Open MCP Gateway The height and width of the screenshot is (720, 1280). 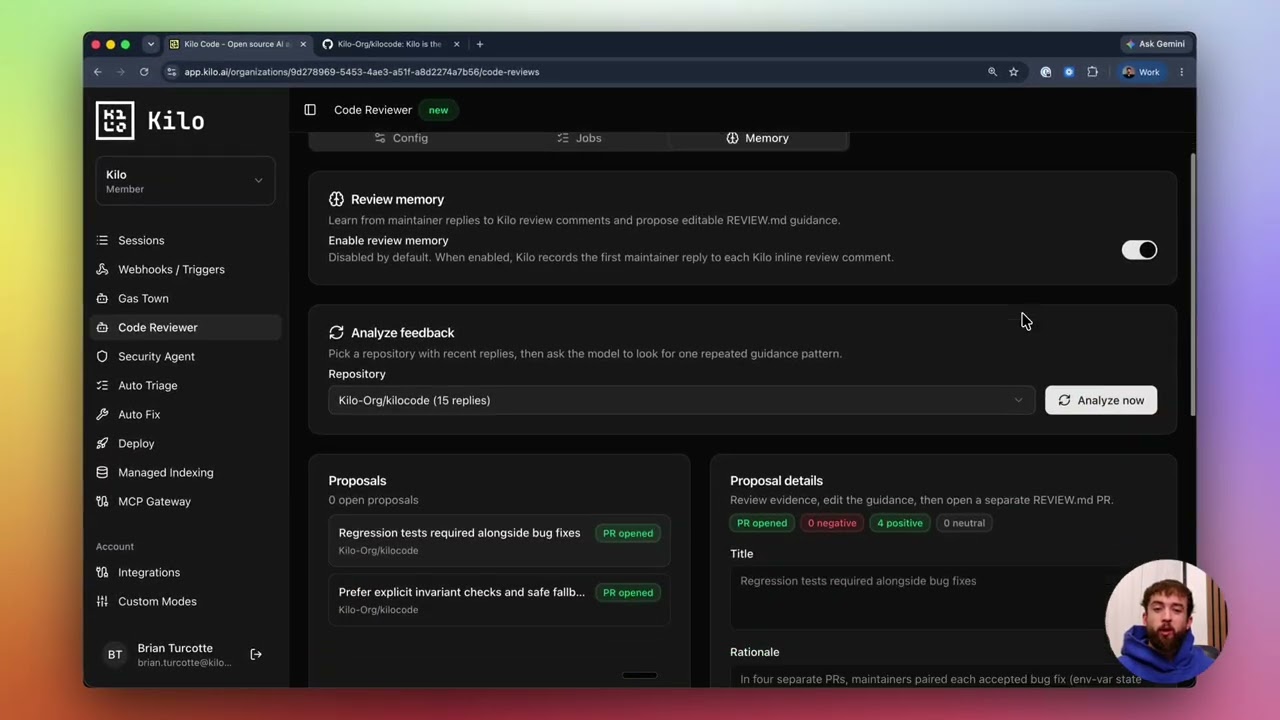pos(185,501)
